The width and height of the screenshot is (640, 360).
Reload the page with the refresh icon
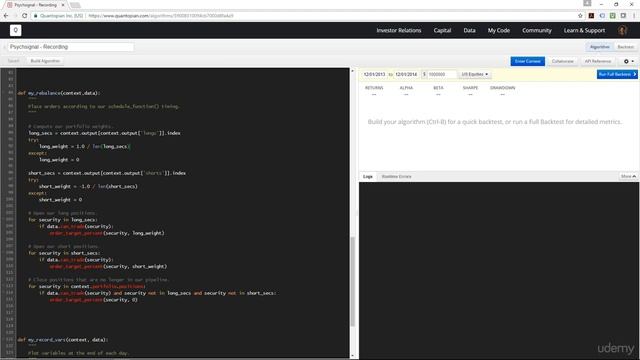24,16
